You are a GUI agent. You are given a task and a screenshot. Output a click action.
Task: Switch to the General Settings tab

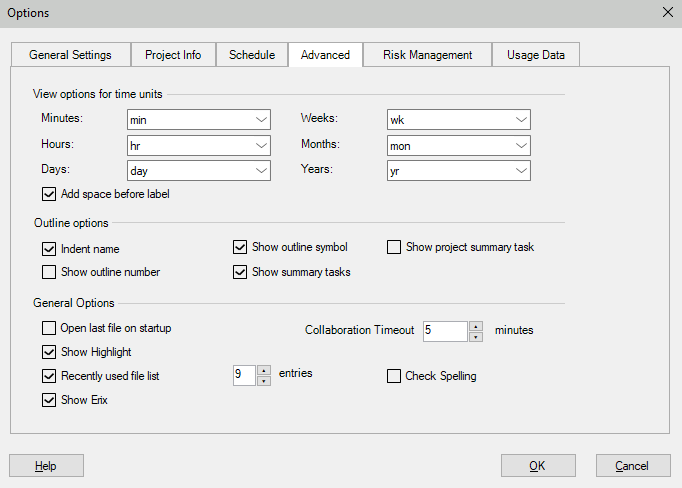70,55
